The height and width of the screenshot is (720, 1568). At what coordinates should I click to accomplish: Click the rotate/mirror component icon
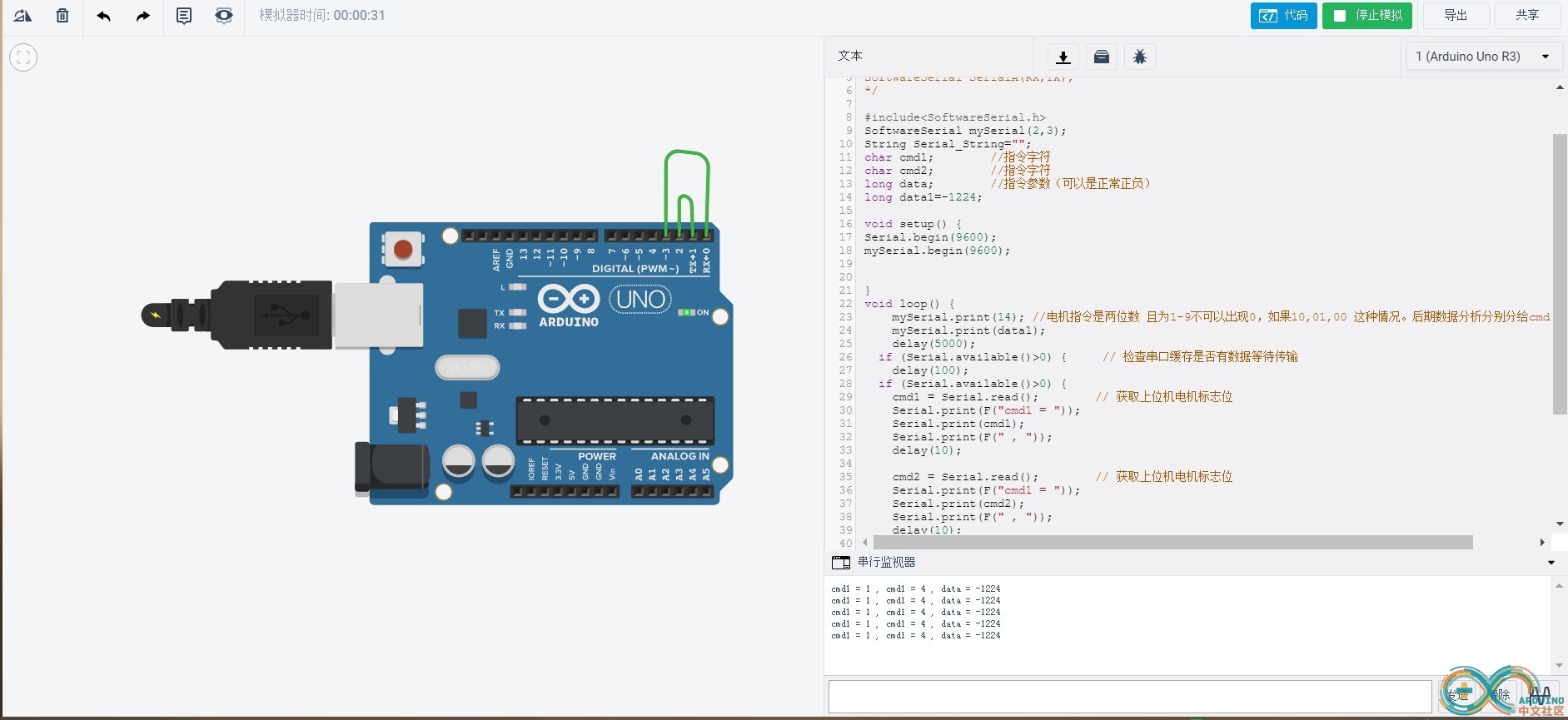(22, 16)
